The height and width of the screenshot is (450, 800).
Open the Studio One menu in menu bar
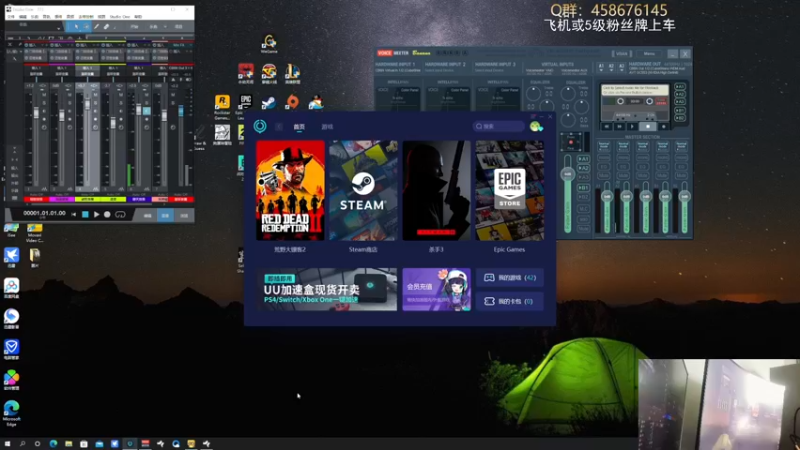(120, 16)
